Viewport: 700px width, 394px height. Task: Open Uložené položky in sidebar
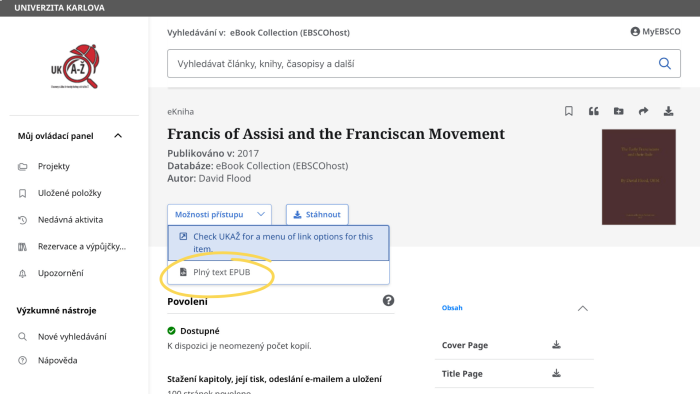tap(69, 193)
